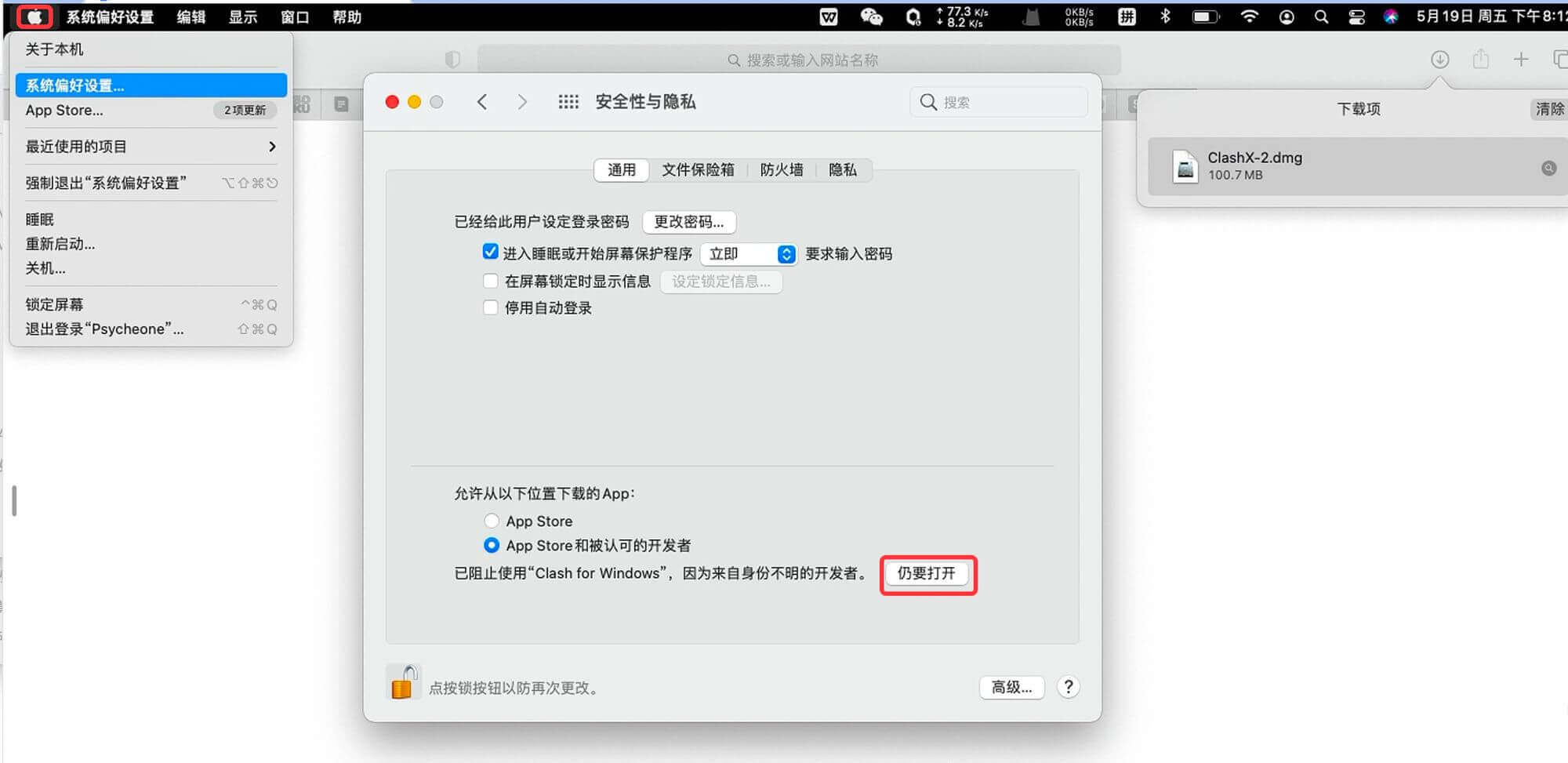Open 帮助 menu in menu bar
The image size is (1568, 763).
pos(347,16)
